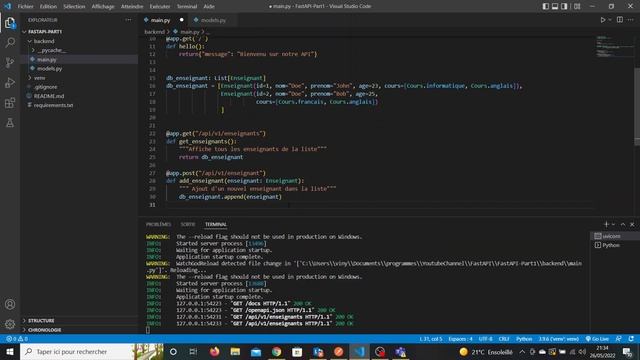
Task: Open the Explorer view in activity bar
Action: pyautogui.click(x=10, y=23)
